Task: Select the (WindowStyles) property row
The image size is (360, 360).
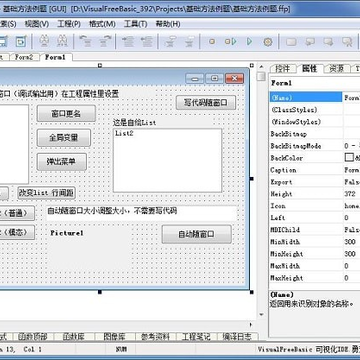Action: coord(315,122)
